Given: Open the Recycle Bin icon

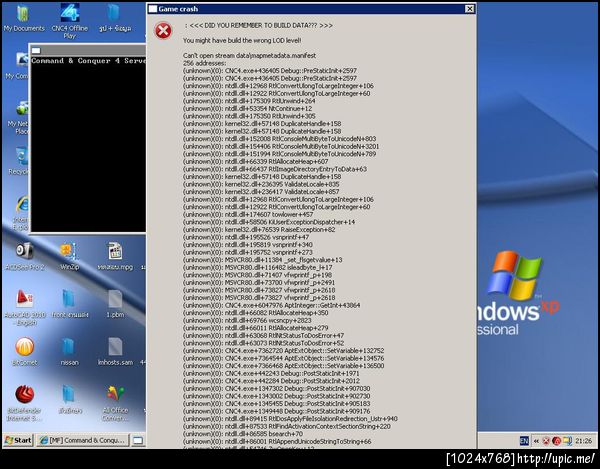Looking at the screenshot, I should (x=18, y=161).
